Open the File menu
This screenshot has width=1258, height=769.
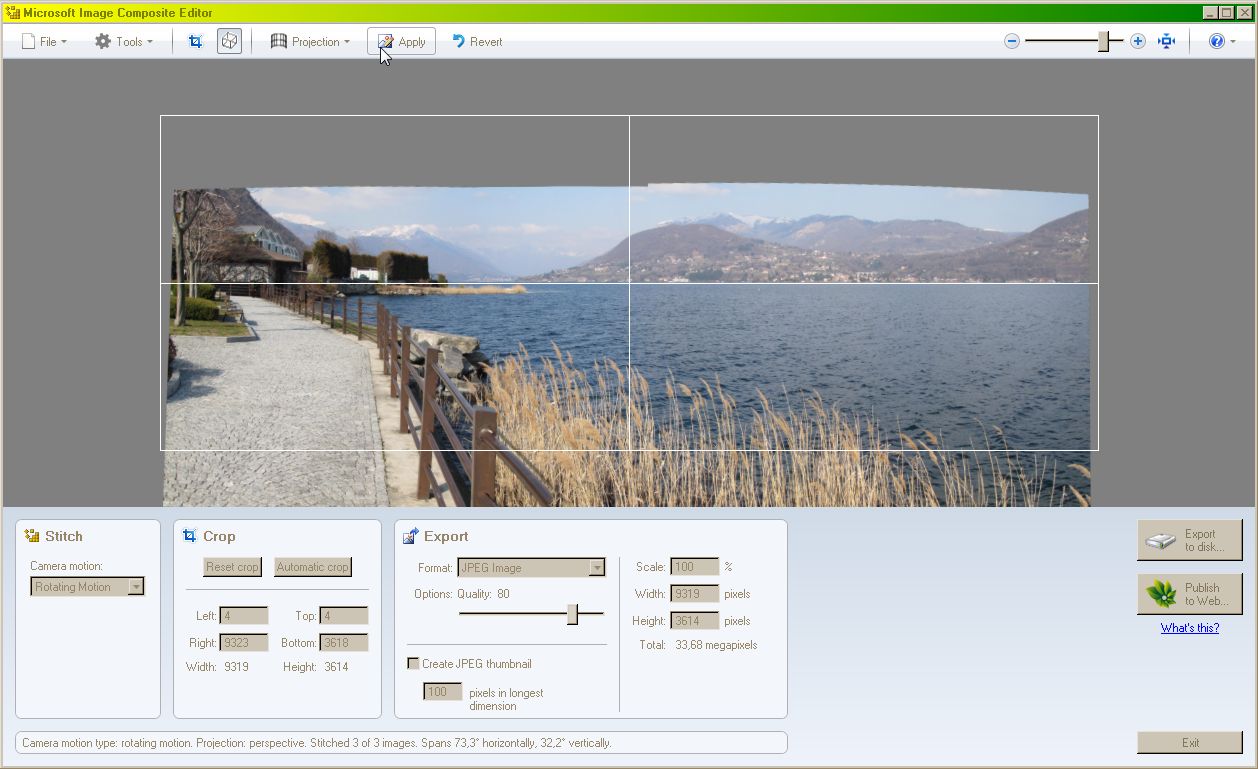(45, 42)
